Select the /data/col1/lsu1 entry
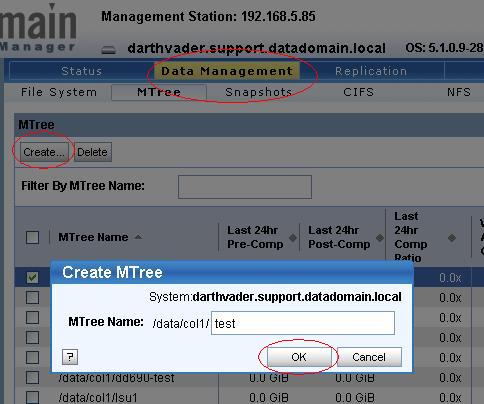This screenshot has width=484, height=404. 98,397
